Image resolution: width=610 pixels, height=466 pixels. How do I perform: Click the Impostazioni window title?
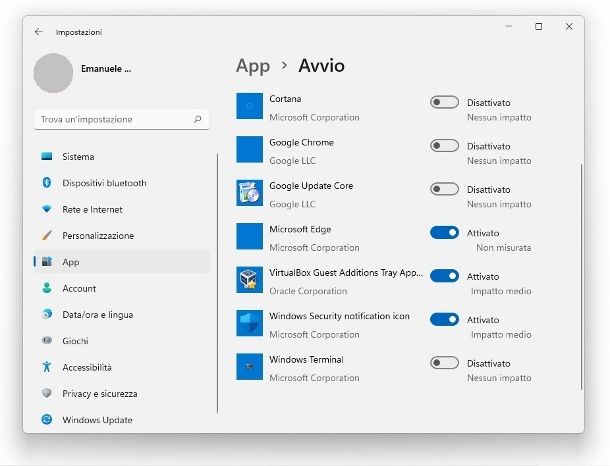click(x=79, y=32)
